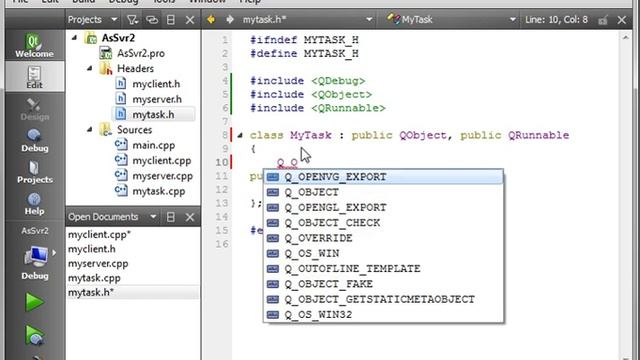Viewport: 640px width, 360px height.
Task: Click the Line: 10, Col: 8 indicator
Action: 556,19
